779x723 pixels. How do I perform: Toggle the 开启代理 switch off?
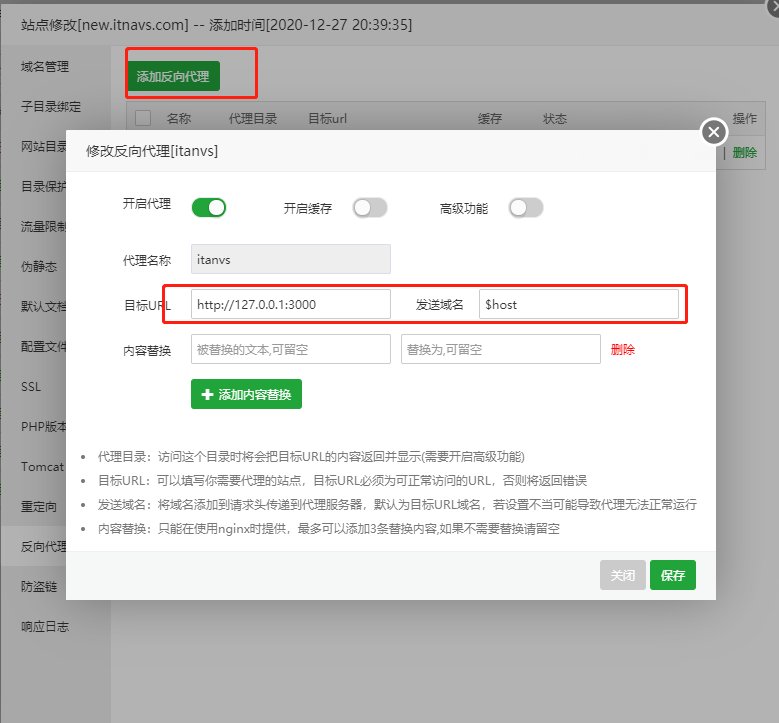point(209,208)
